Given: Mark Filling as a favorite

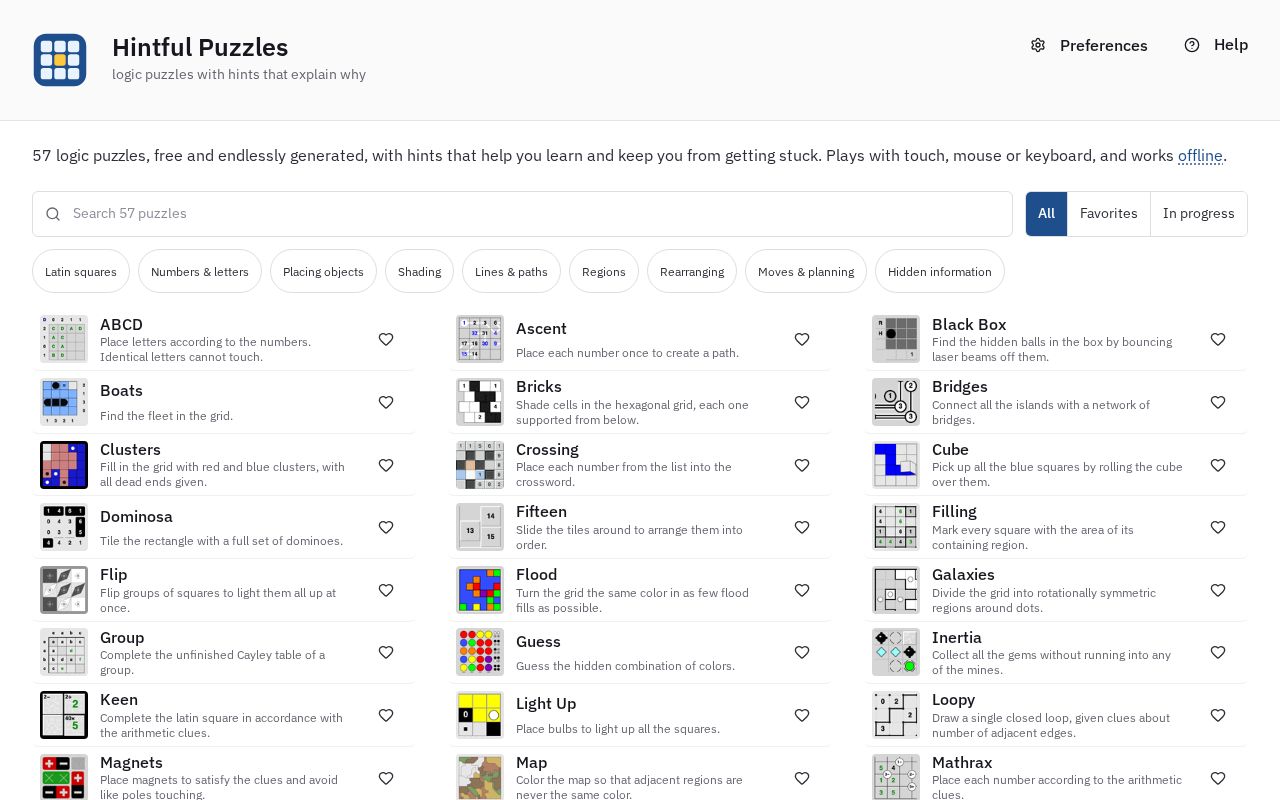Looking at the screenshot, I should point(1218,527).
